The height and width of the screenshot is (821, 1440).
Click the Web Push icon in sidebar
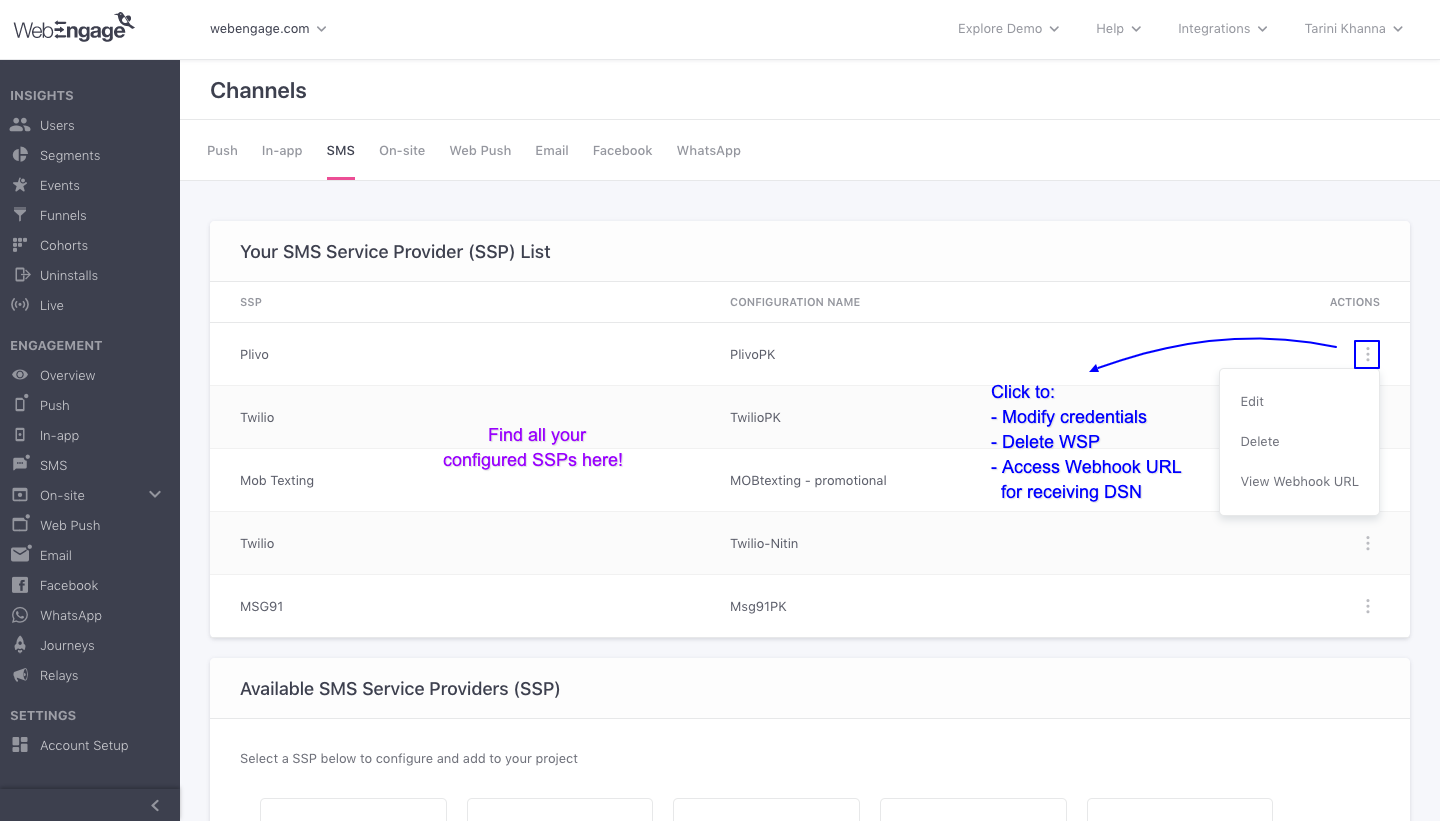coord(20,525)
